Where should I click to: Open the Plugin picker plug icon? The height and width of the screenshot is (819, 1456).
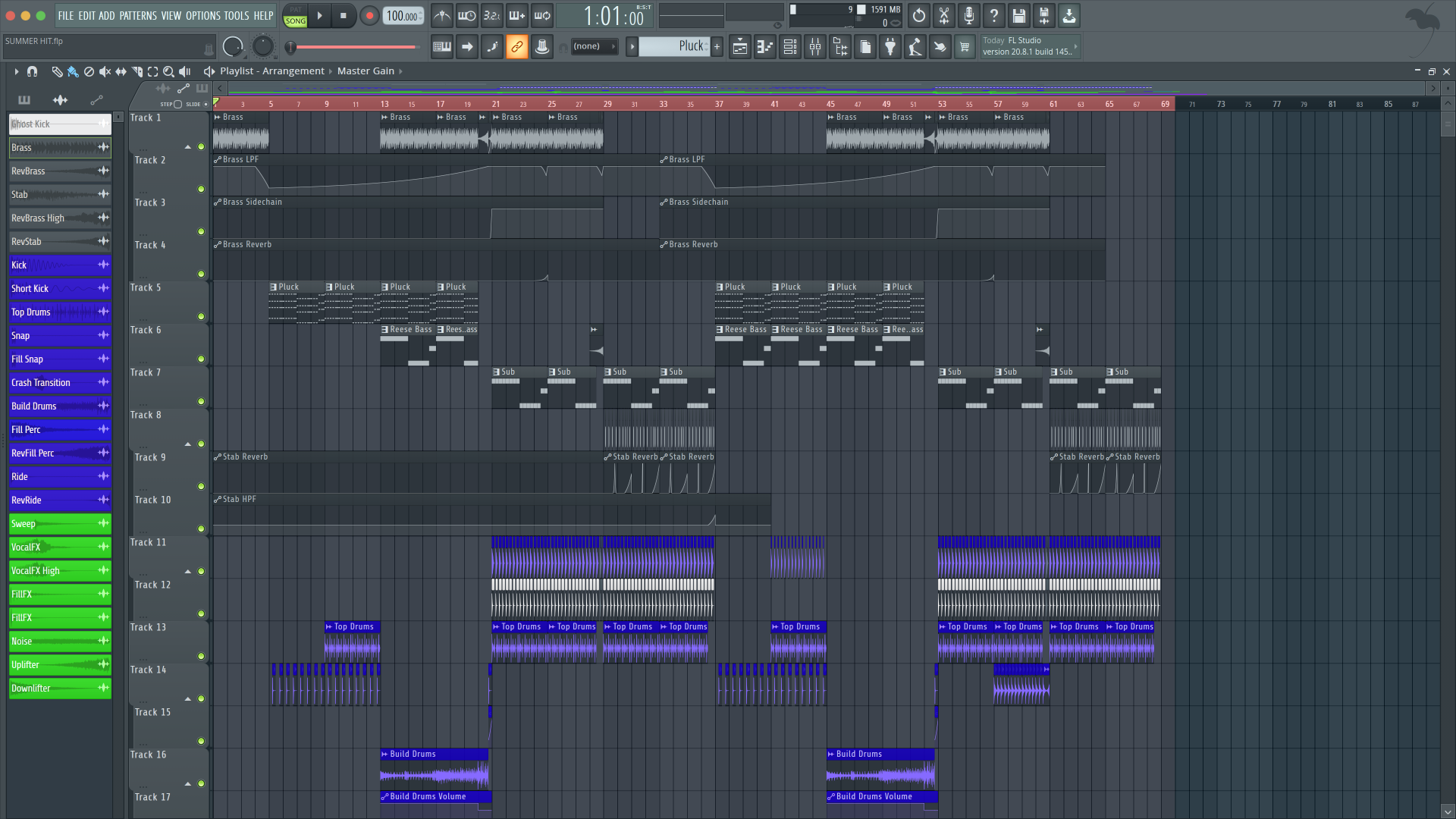pos(890,47)
